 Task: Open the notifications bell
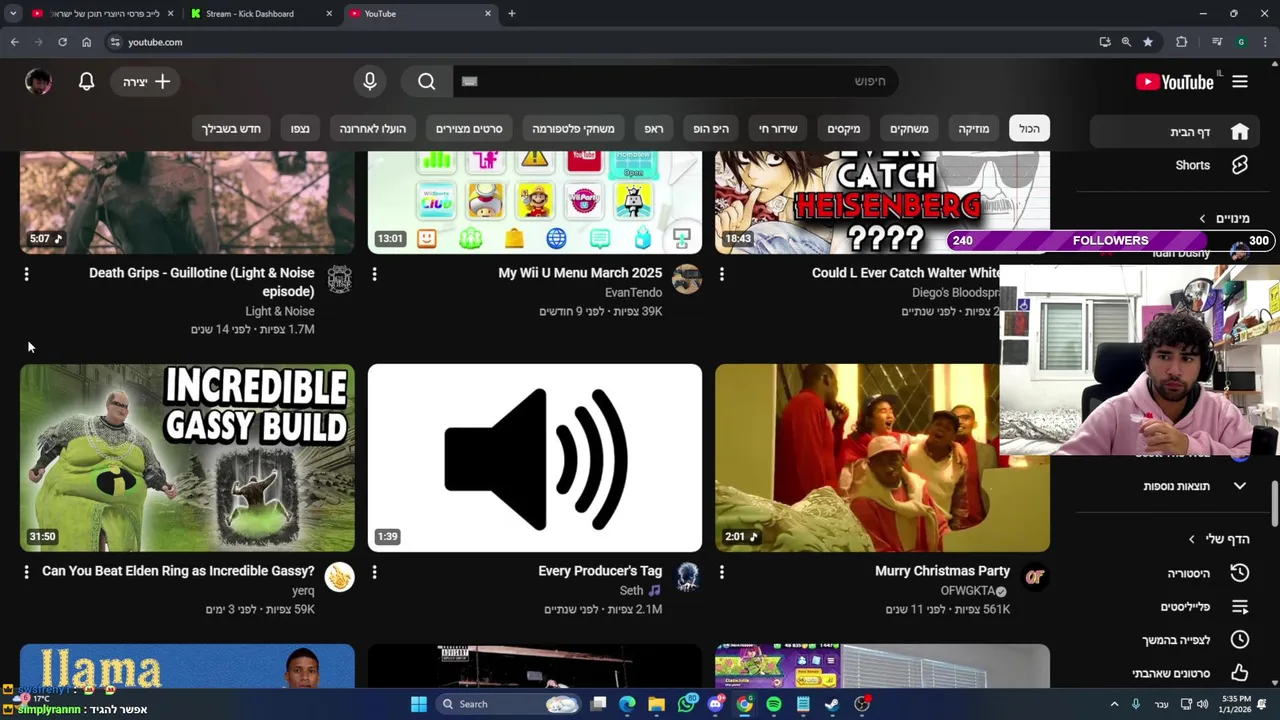click(x=87, y=82)
